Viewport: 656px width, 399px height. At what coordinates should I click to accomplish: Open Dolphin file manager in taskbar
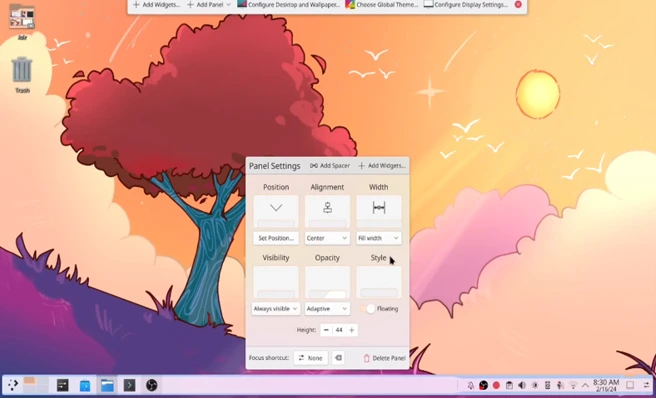[x=107, y=385]
